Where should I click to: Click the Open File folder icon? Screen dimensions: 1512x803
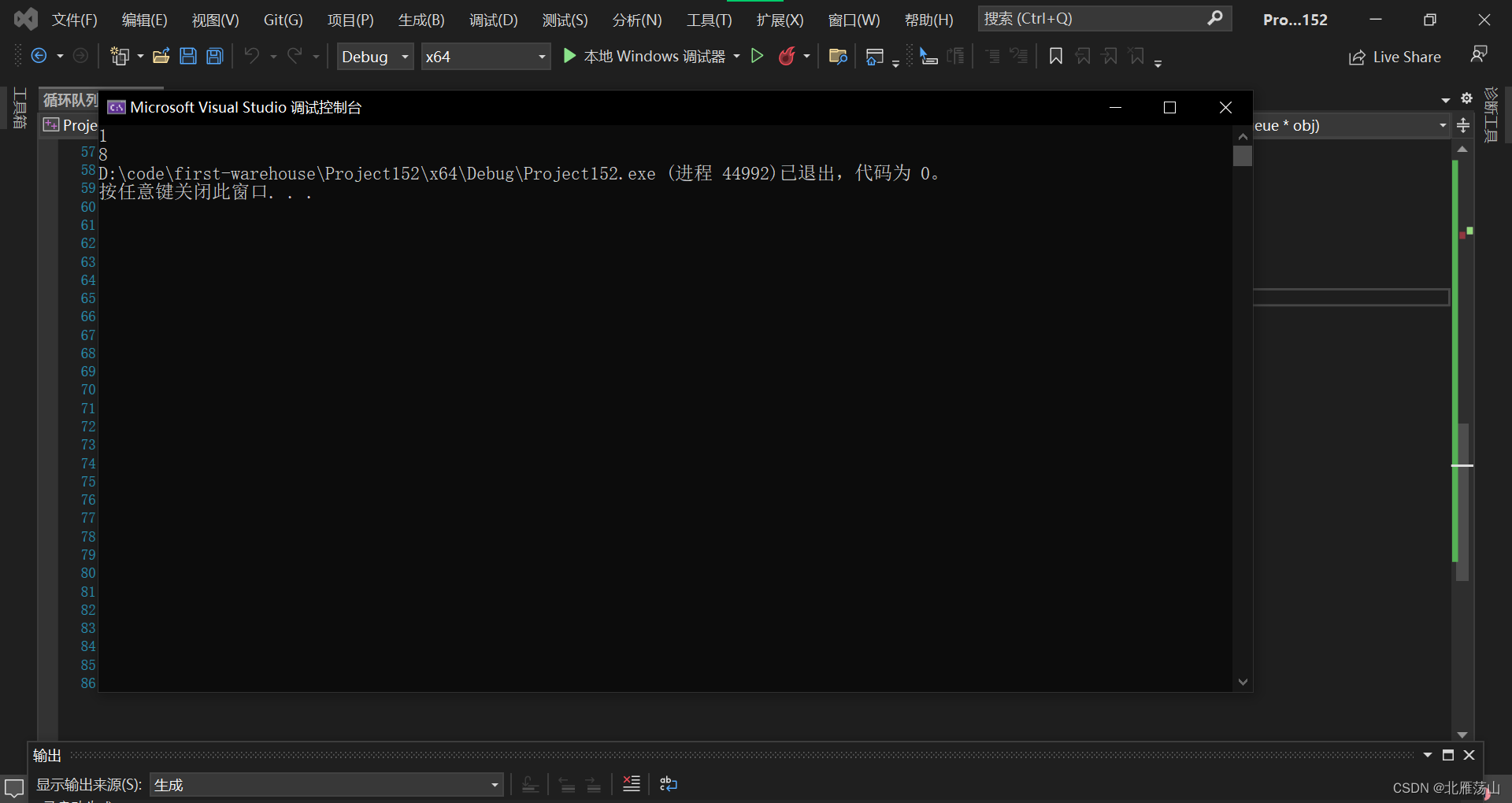point(161,56)
